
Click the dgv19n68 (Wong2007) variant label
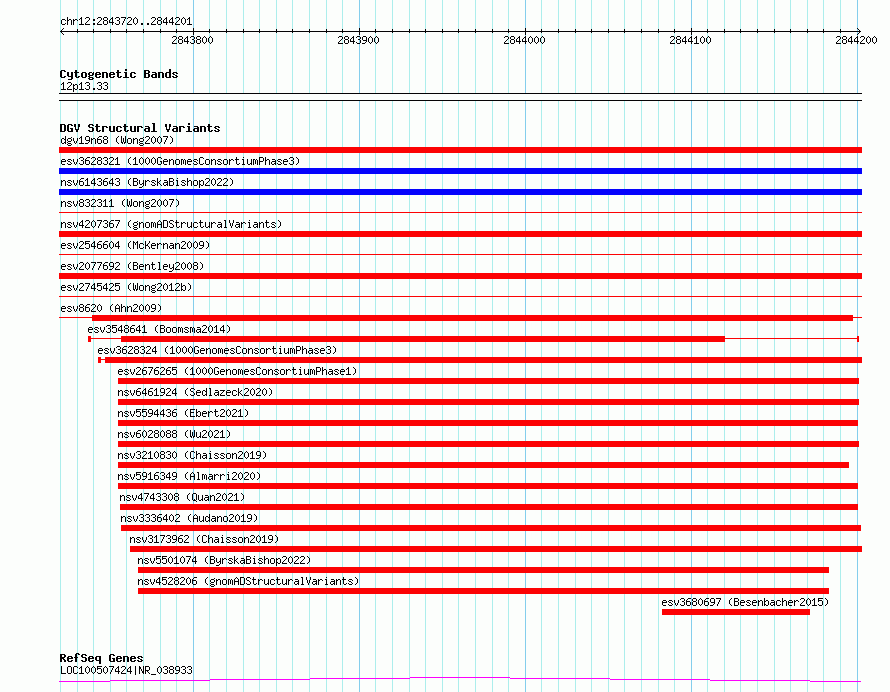(117, 140)
